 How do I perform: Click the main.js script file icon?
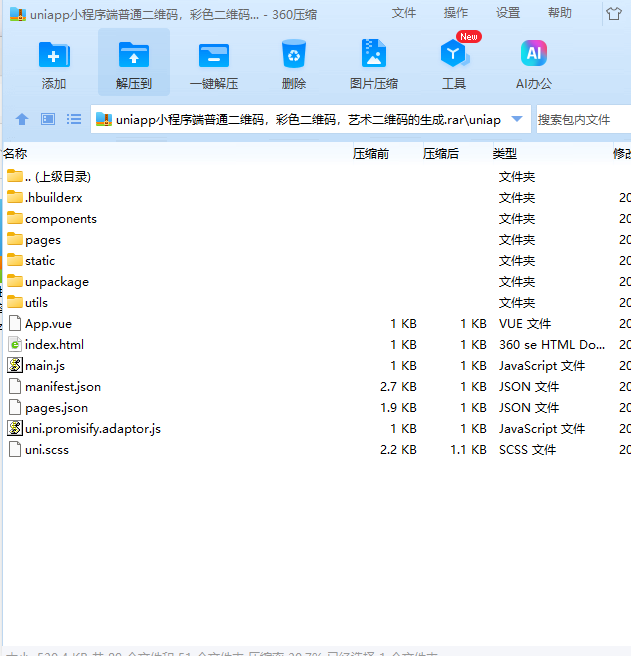[x=15, y=365]
